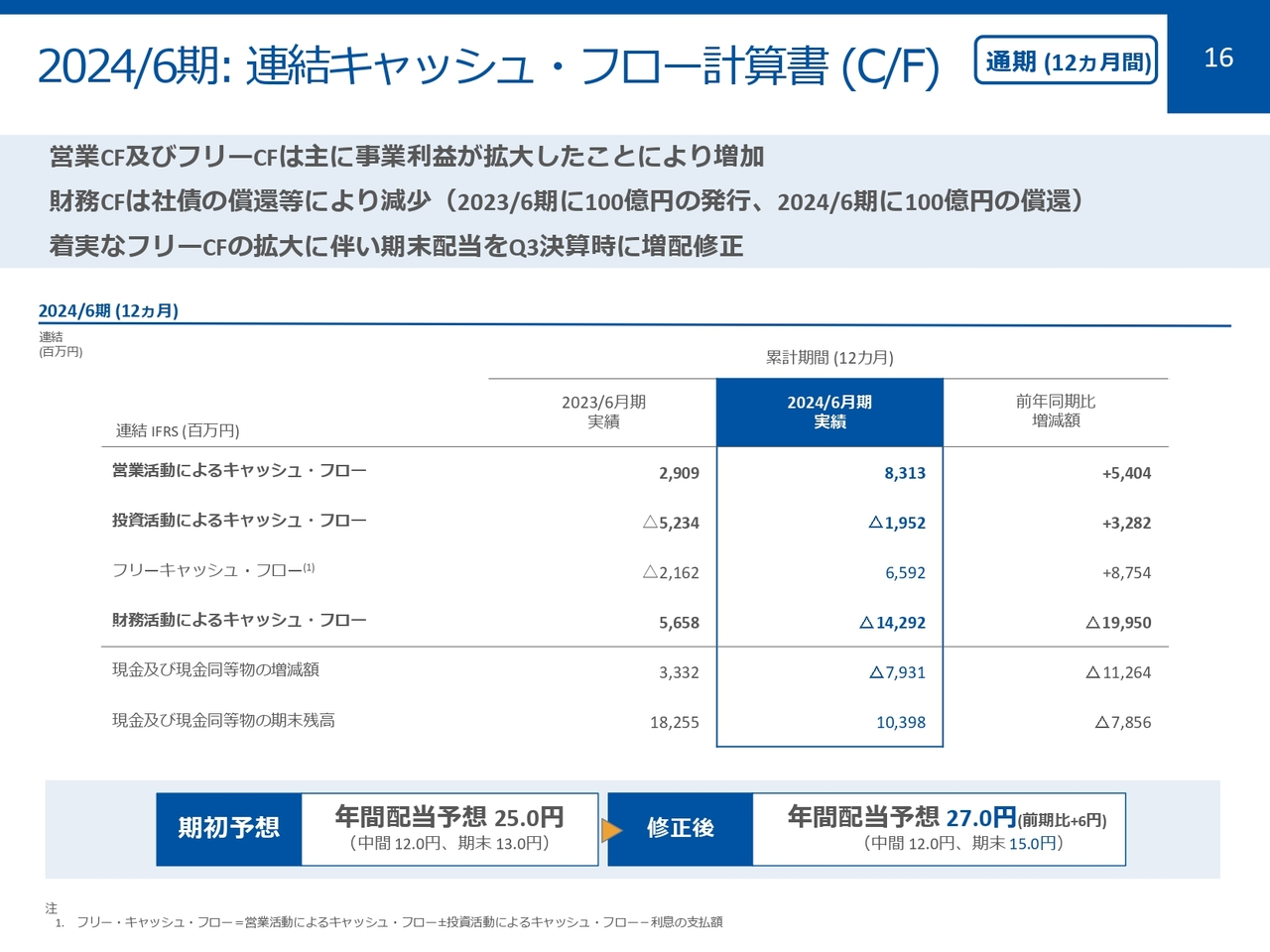1270x952 pixels.
Task: Click the value △14,292
Action: click(892, 624)
